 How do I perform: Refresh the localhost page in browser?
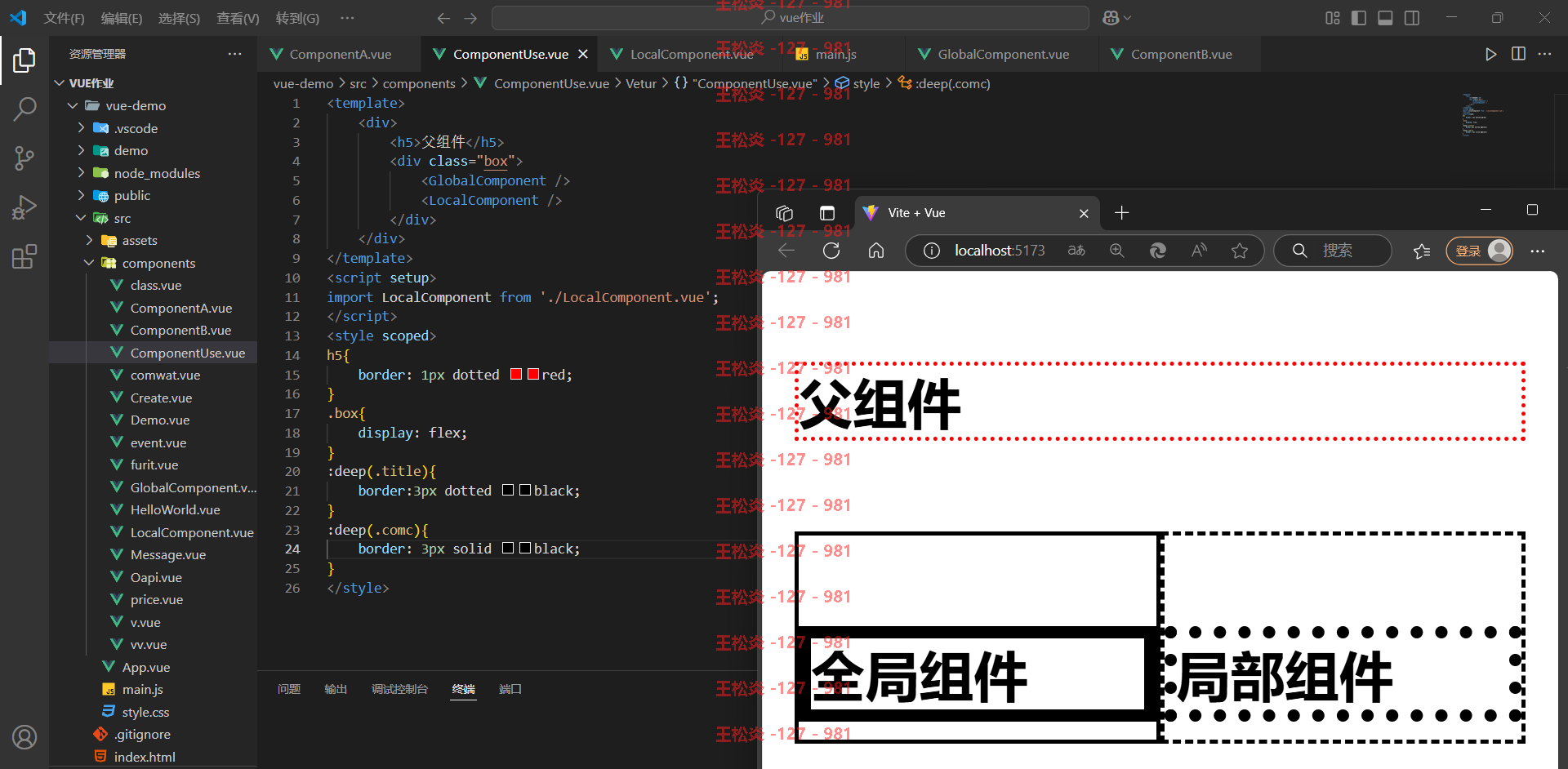pyautogui.click(x=831, y=251)
